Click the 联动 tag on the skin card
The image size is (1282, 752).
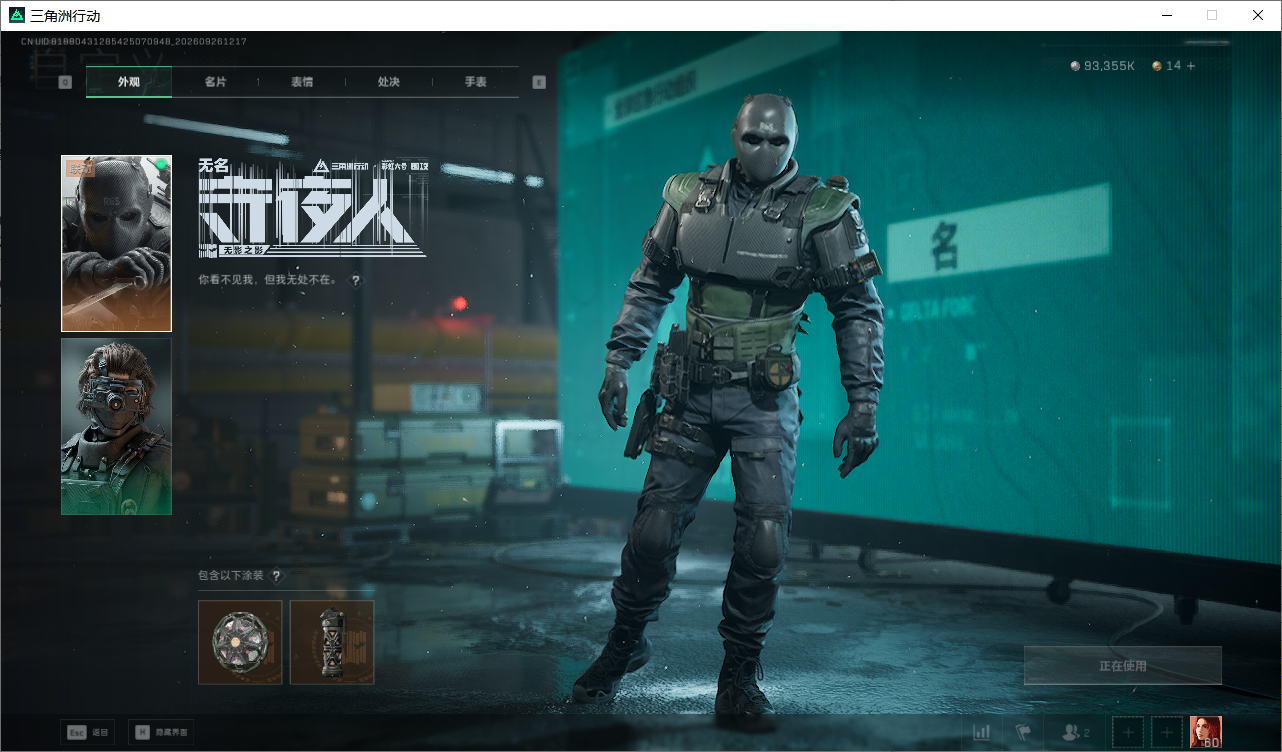[x=79, y=168]
